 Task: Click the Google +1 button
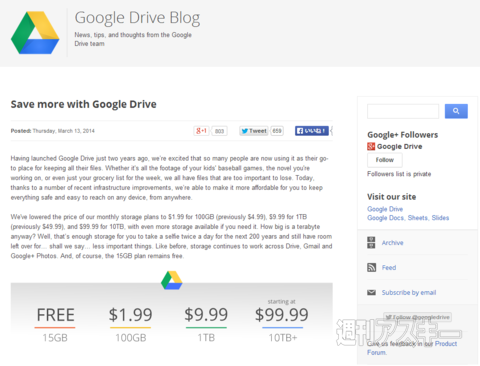201,131
